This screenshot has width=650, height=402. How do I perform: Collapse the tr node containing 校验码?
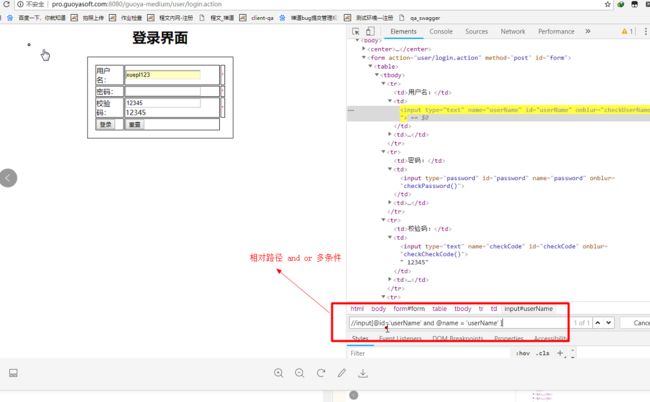point(383,220)
